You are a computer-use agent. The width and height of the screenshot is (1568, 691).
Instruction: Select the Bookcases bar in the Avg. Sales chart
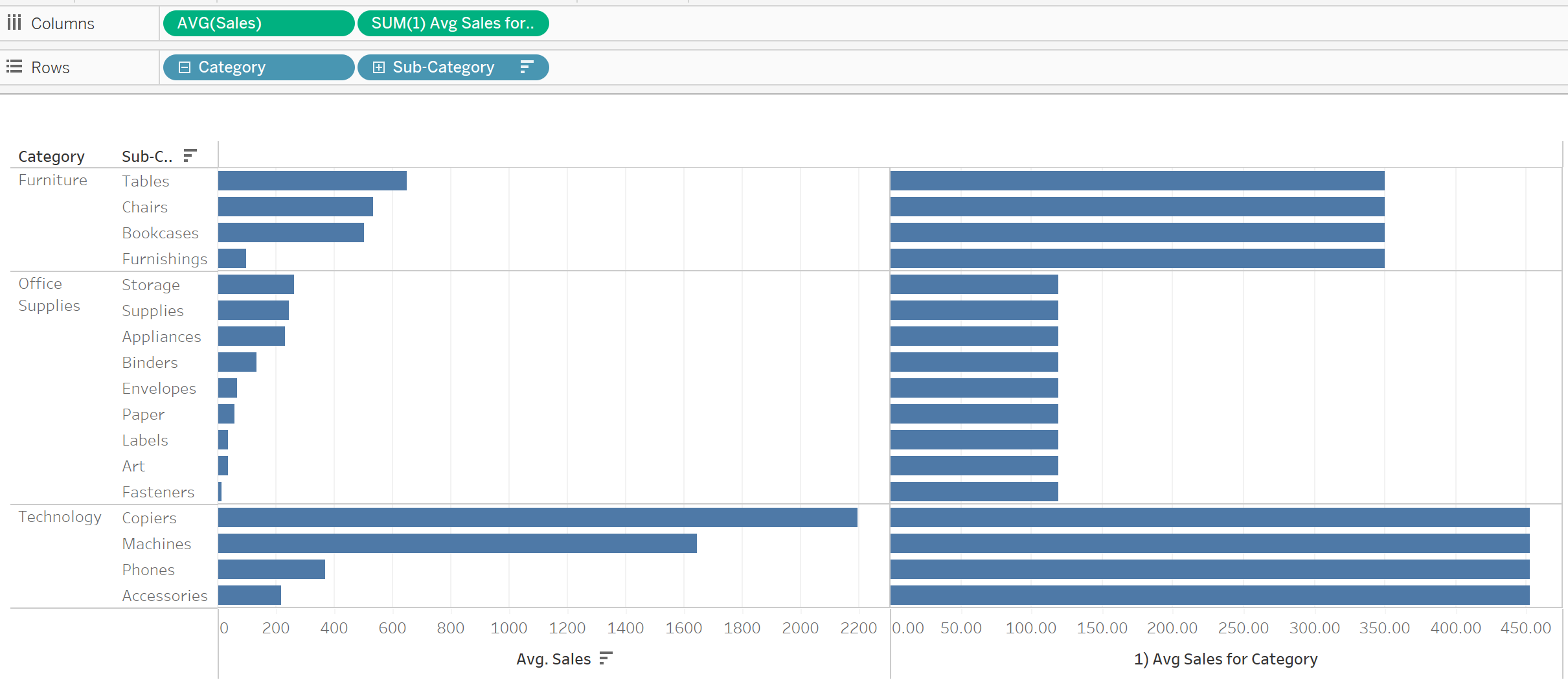point(291,232)
